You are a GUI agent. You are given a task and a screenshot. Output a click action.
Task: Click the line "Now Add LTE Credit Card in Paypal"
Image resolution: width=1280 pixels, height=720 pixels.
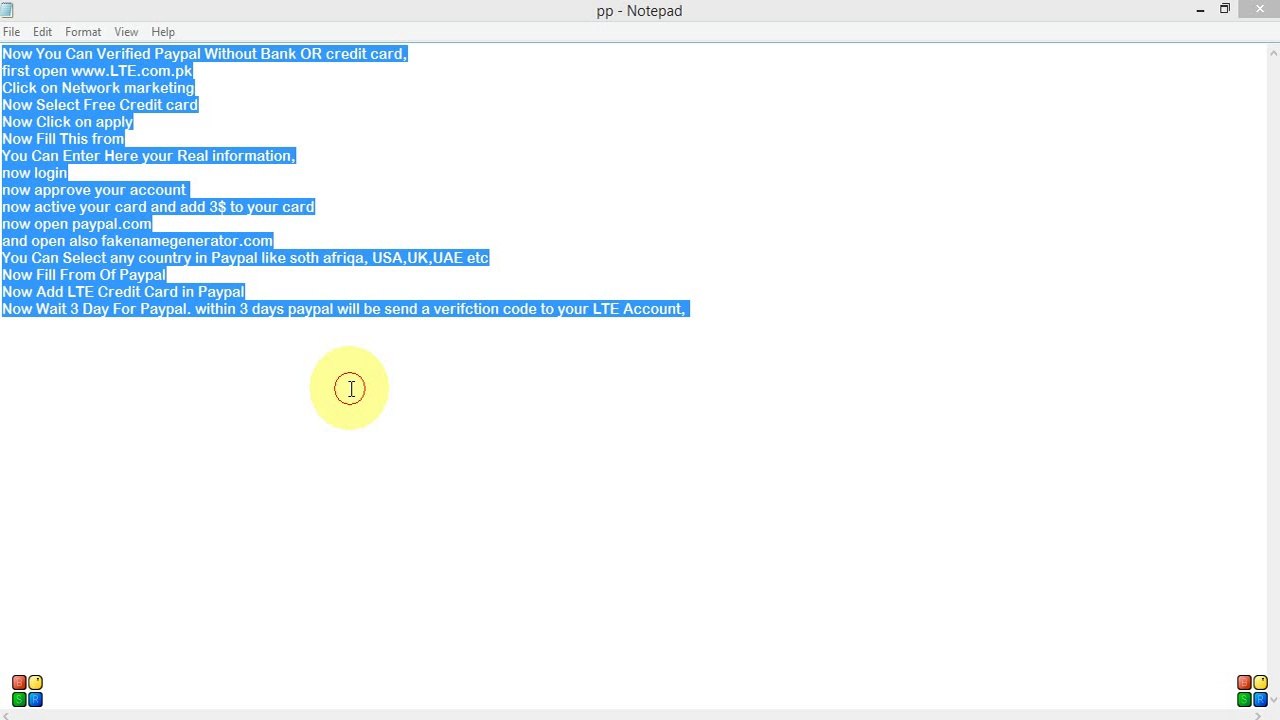123,292
